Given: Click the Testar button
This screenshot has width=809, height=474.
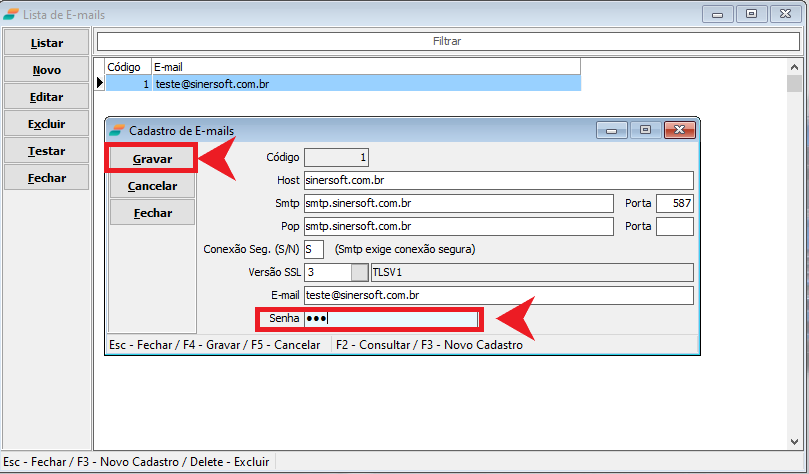Looking at the screenshot, I should click(47, 151).
